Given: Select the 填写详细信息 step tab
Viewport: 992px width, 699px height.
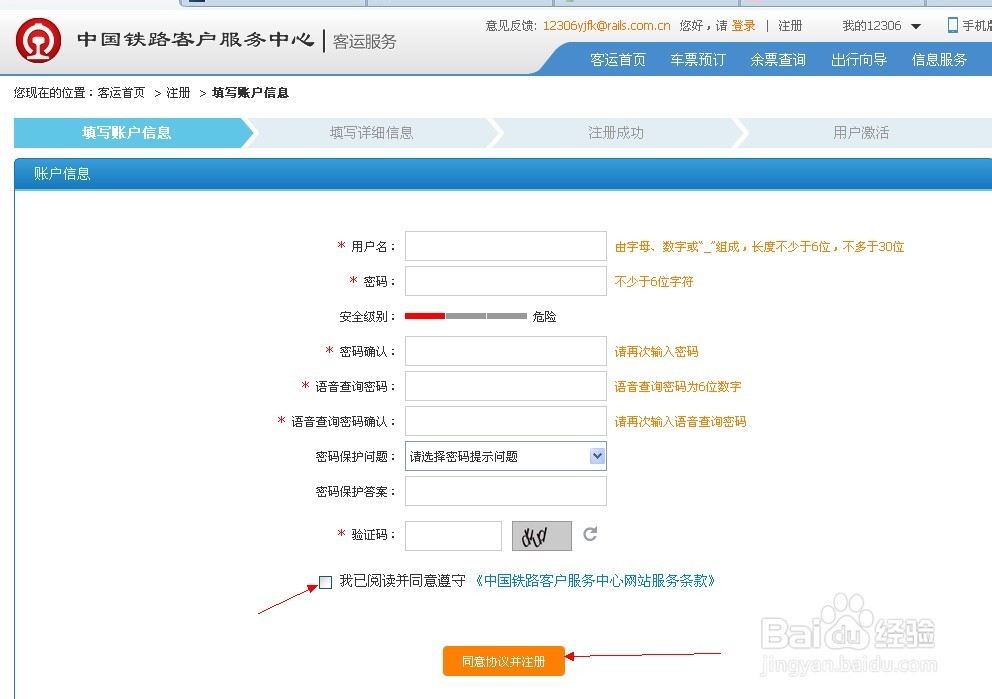Looking at the screenshot, I should [371, 133].
